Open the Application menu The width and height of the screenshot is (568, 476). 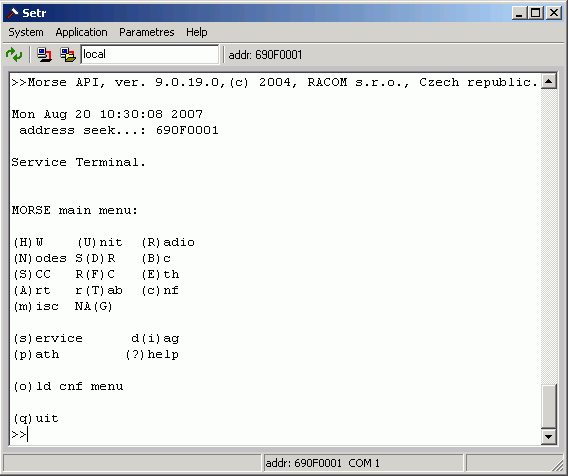tap(82, 32)
